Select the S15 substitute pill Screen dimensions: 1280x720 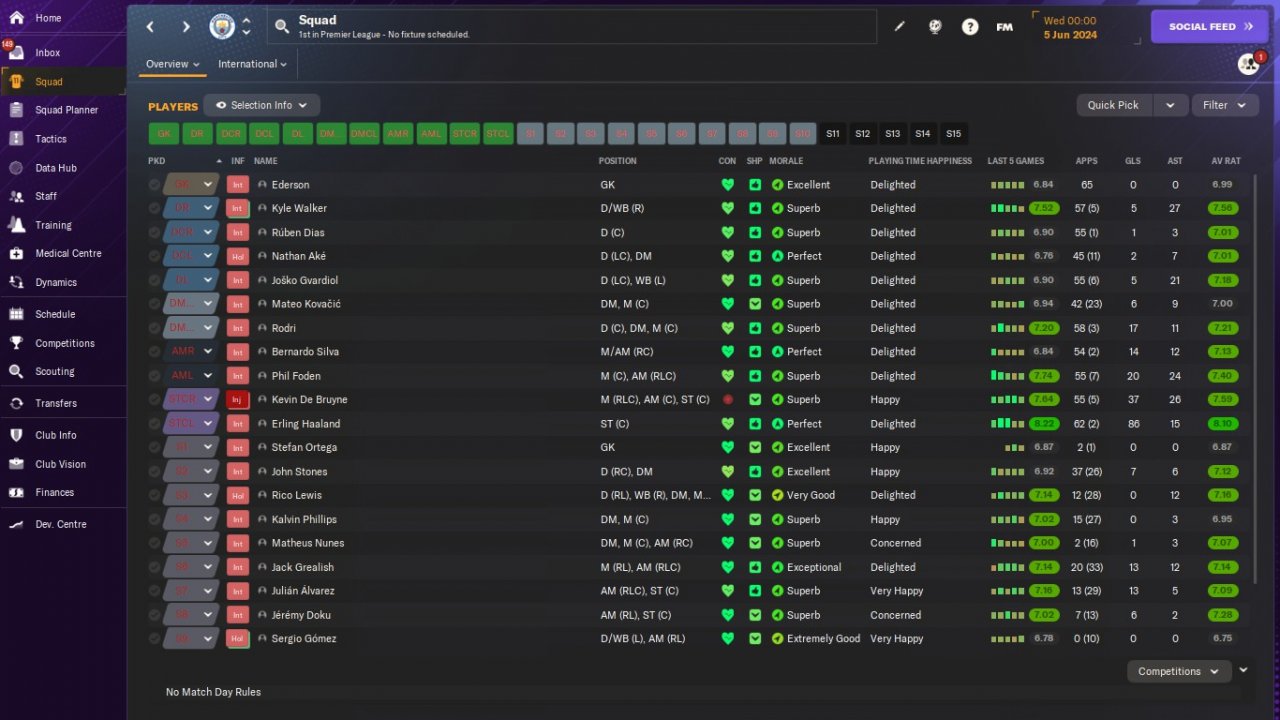pos(954,134)
